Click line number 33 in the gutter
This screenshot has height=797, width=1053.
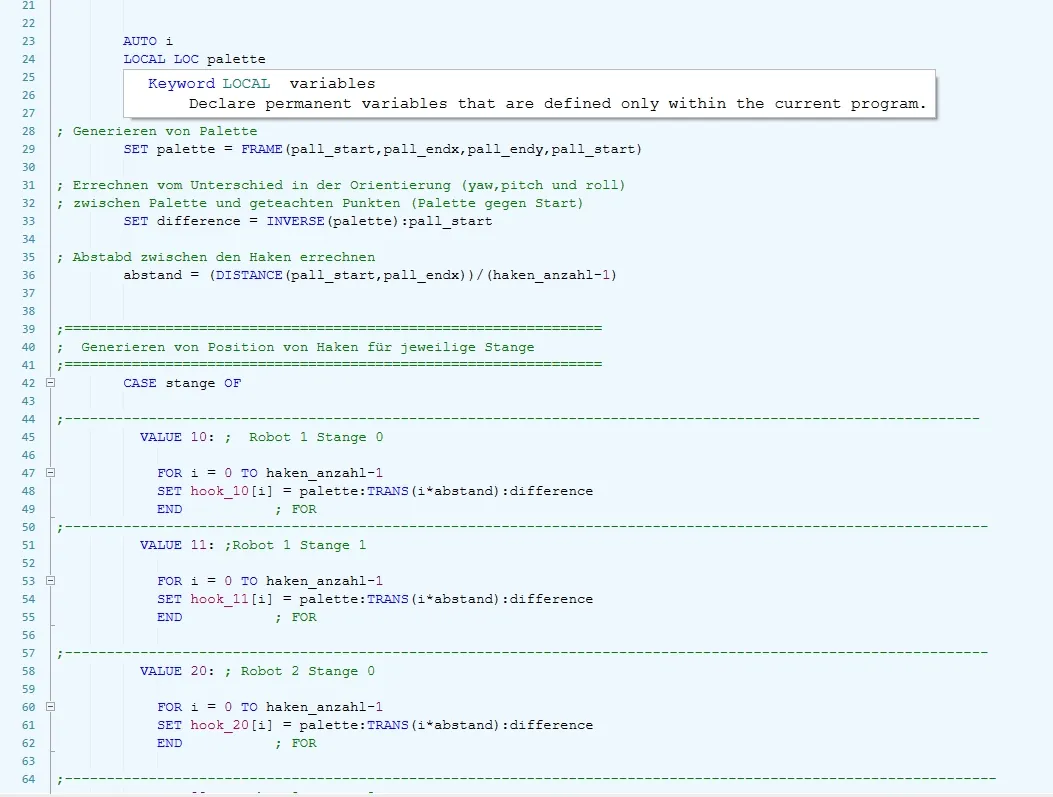click(x=28, y=221)
